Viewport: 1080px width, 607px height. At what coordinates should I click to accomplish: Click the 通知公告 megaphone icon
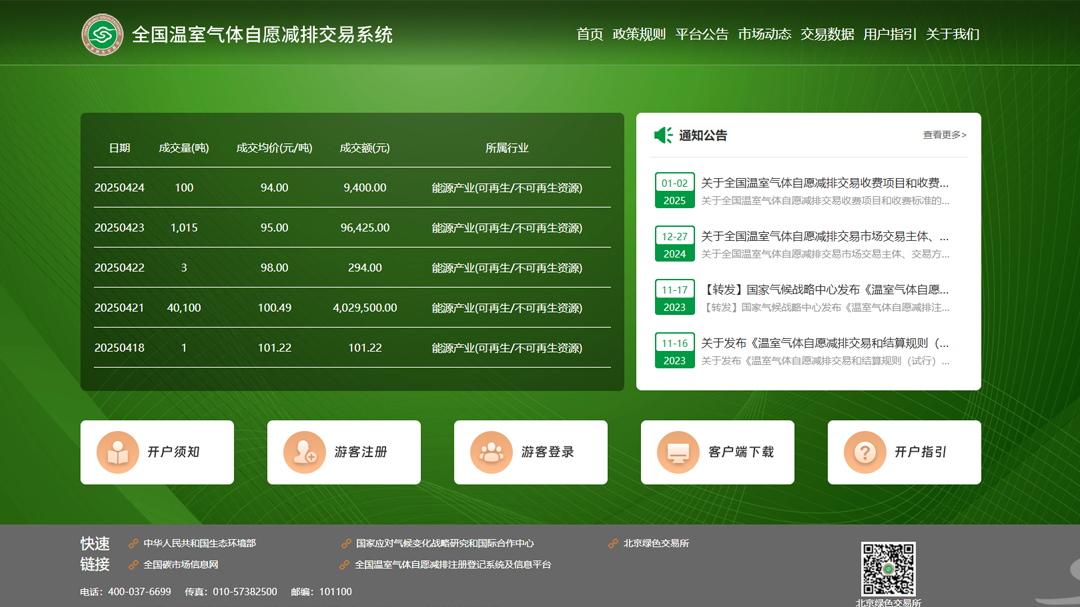point(663,135)
